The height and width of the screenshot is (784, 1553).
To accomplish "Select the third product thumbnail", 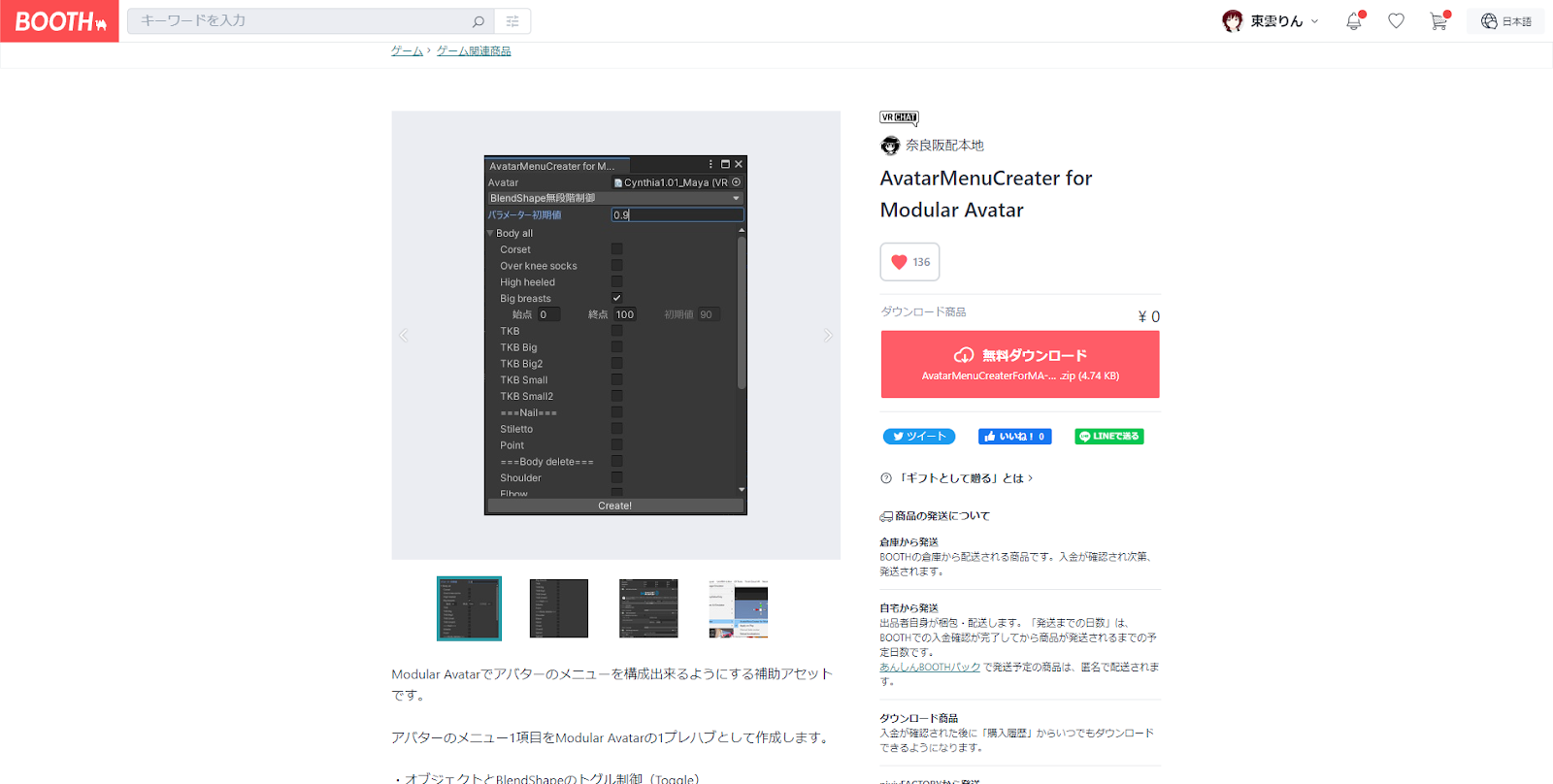I will 648,608.
